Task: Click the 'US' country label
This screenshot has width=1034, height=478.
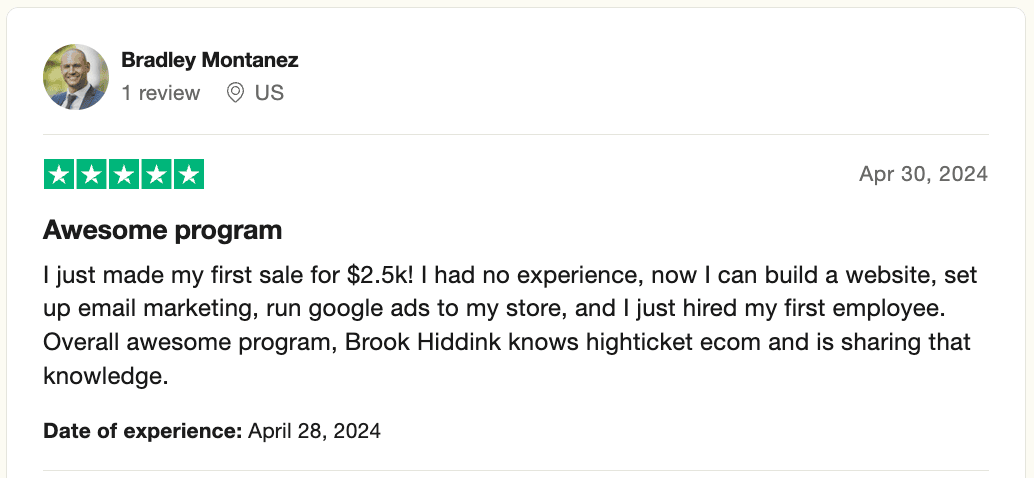Action: [x=269, y=93]
